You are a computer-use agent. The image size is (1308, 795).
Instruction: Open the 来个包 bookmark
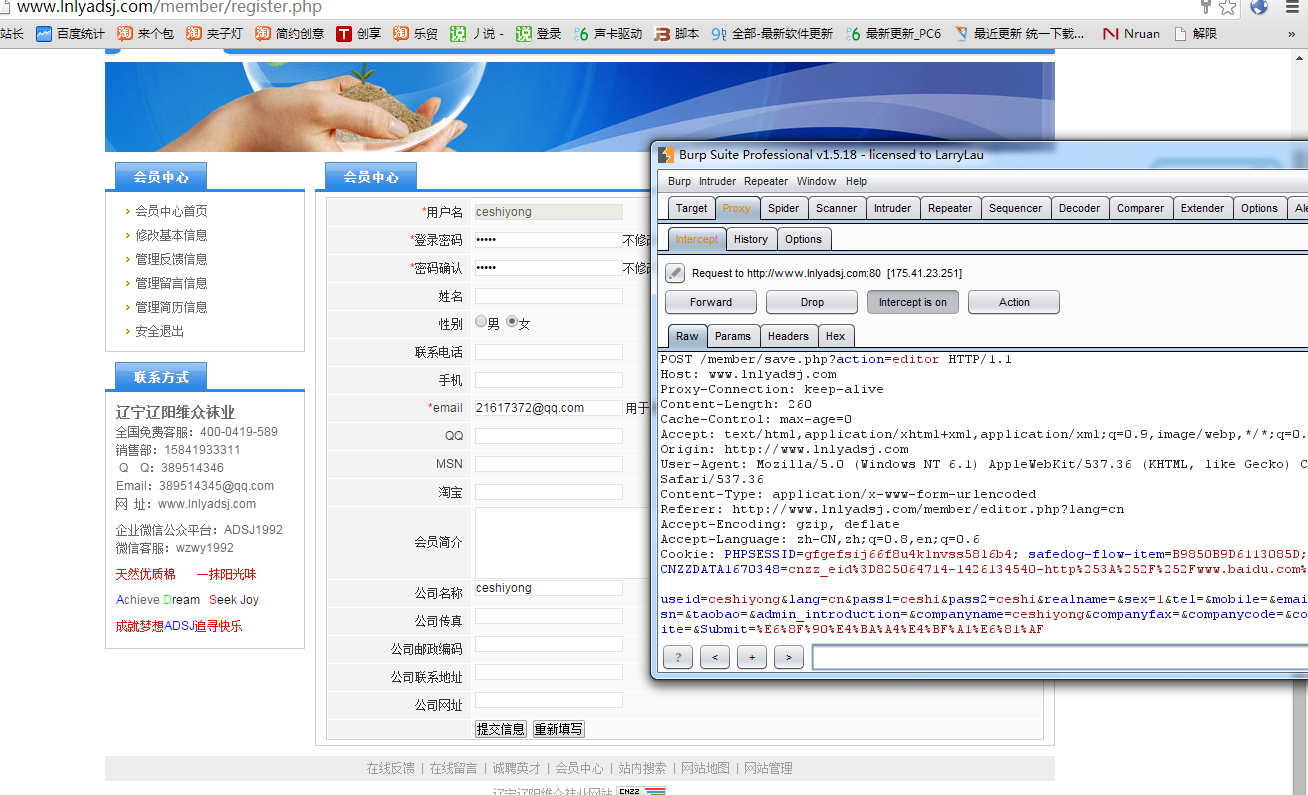[145, 34]
